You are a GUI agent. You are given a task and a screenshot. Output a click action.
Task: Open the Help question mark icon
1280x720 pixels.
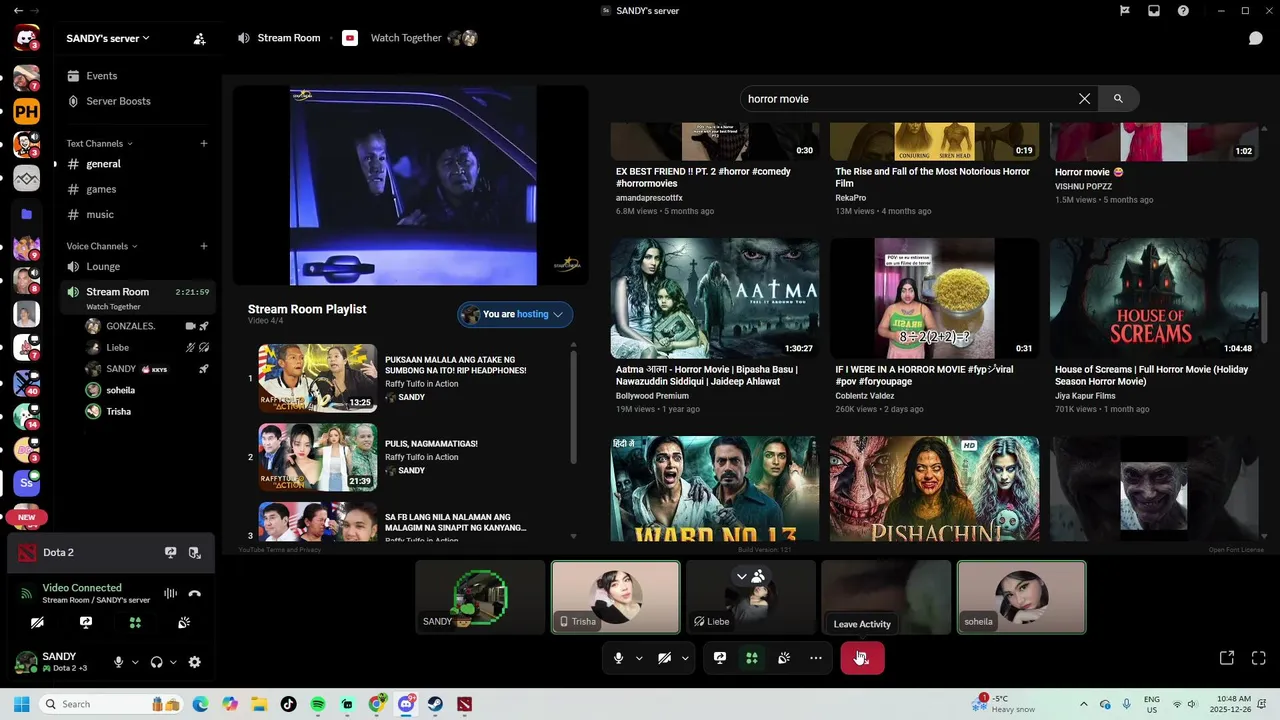click(x=1183, y=11)
